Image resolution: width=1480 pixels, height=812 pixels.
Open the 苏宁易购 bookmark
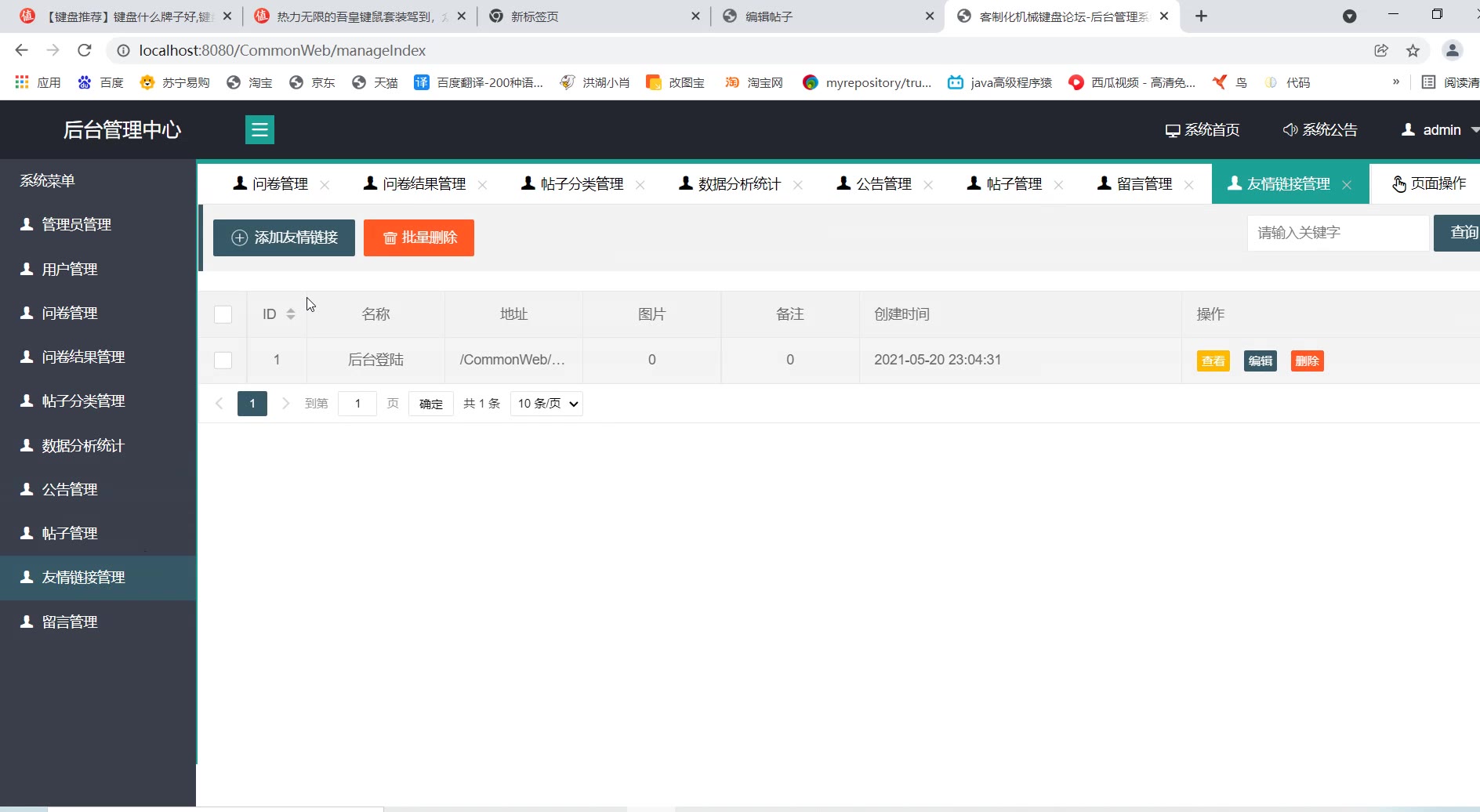coord(175,82)
